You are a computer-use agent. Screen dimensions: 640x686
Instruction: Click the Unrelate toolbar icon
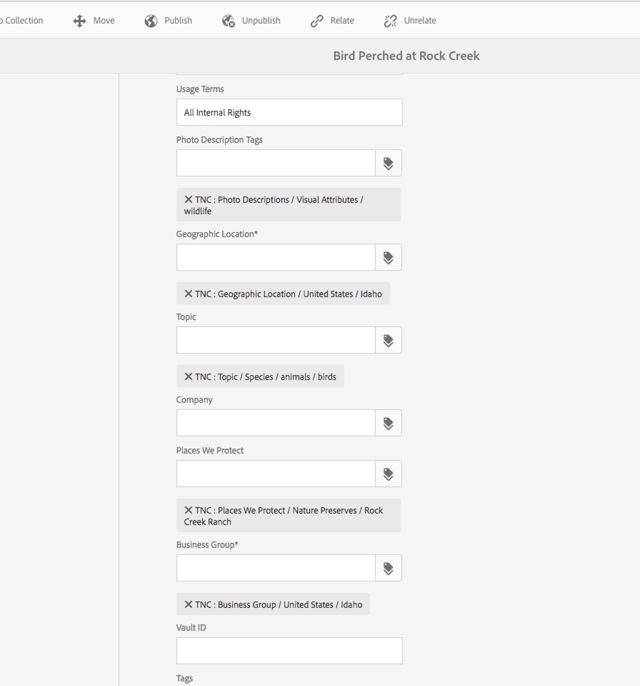point(391,21)
